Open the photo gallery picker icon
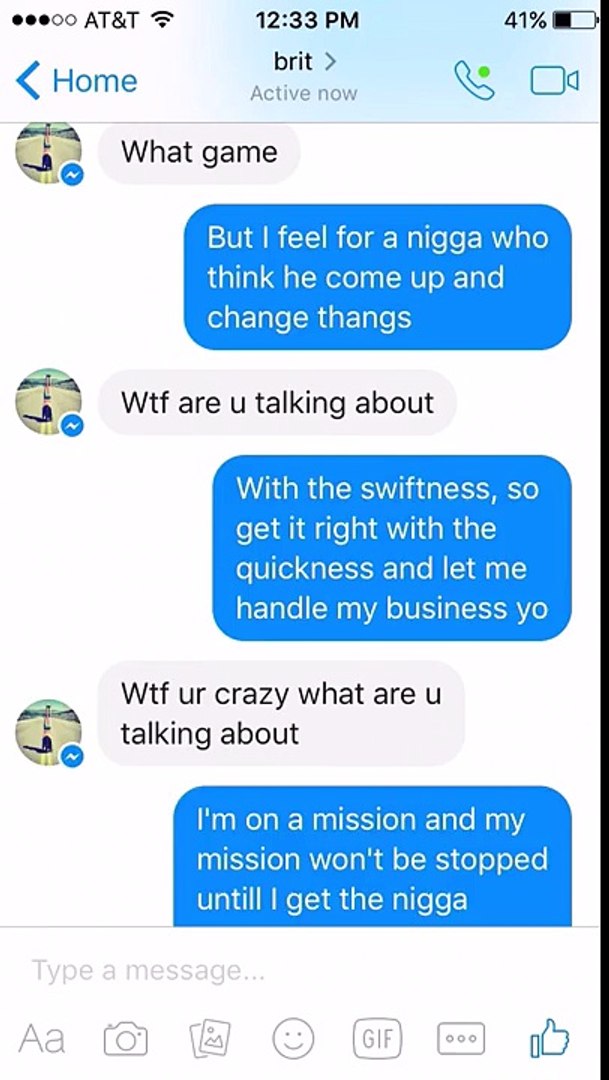609x1080 pixels. click(209, 1039)
